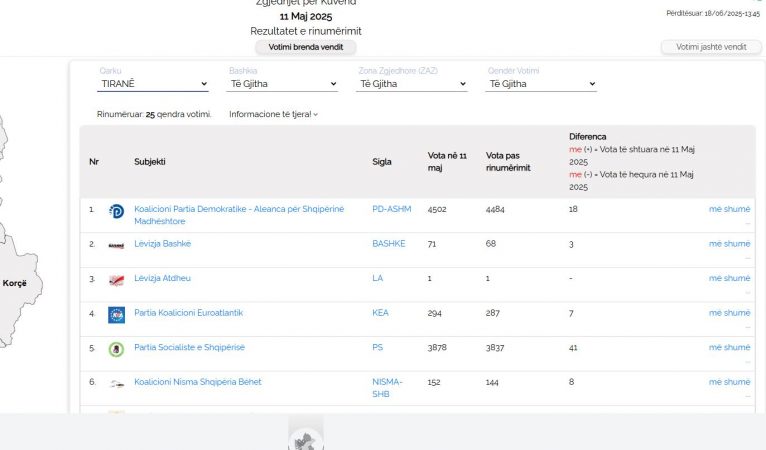Screen dimensions: 766x450
Task: Click the round map icon at page bottom
Action: pyautogui.click(x=305, y=440)
